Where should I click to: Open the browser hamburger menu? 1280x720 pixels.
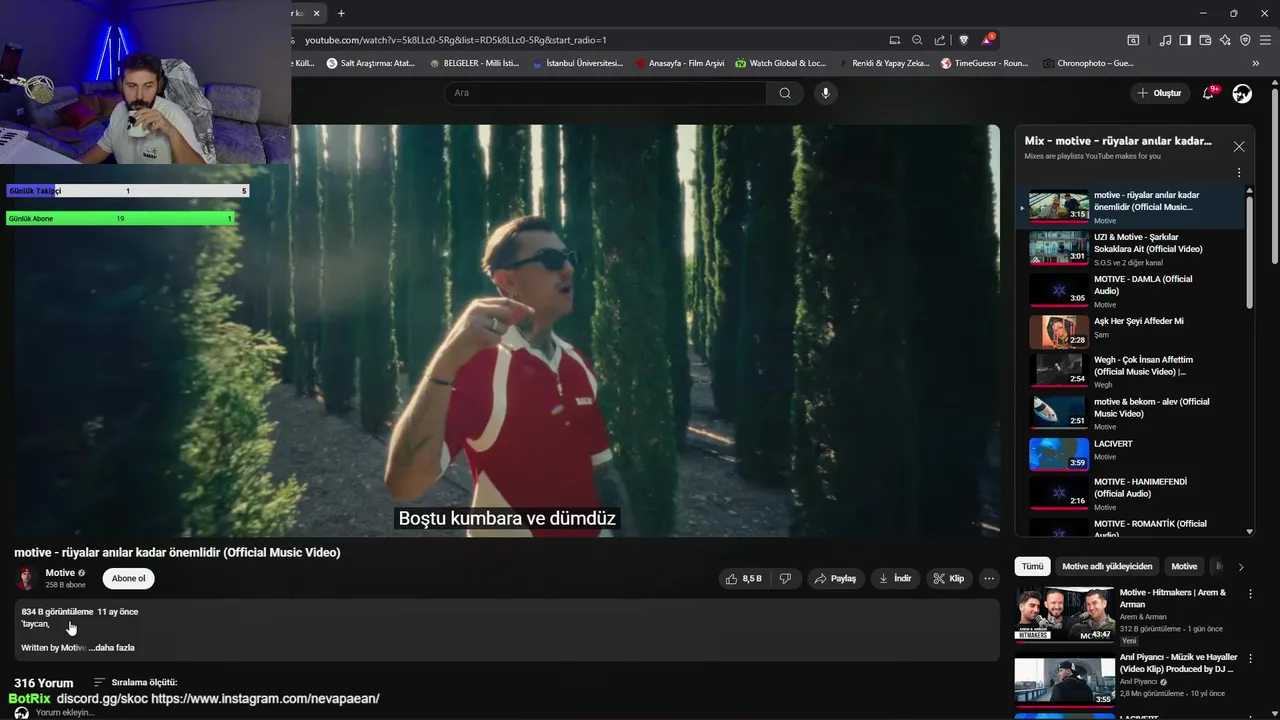tap(1265, 40)
